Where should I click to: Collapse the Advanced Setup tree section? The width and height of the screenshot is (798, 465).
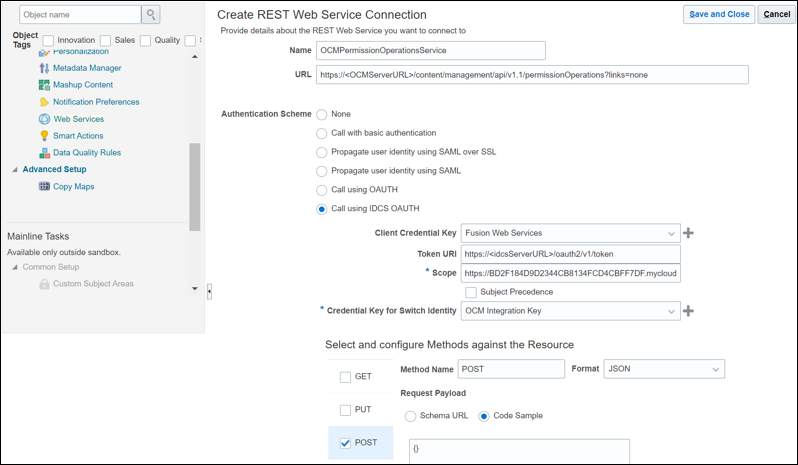tap(15, 169)
